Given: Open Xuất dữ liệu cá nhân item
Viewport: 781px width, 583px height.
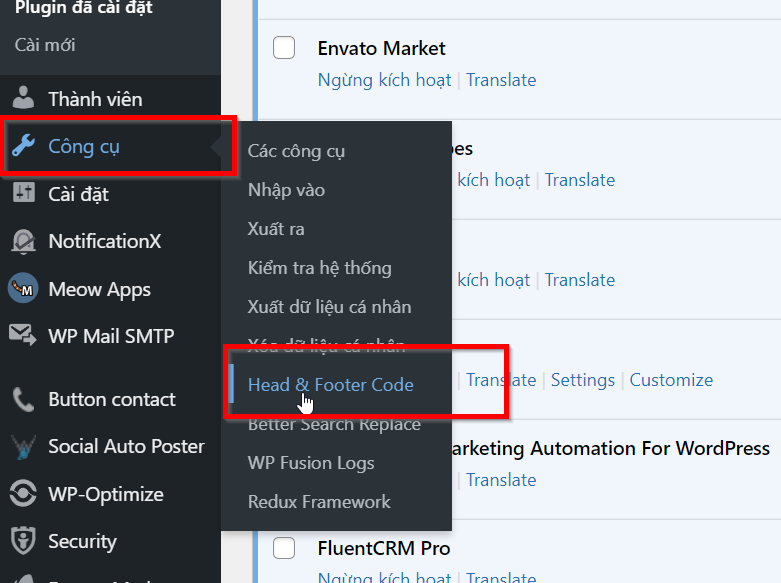Looking at the screenshot, I should coord(330,306).
